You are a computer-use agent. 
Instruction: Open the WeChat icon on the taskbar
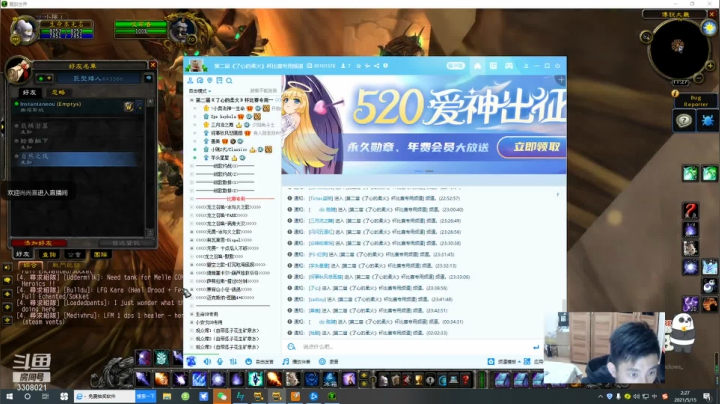tap(222, 396)
